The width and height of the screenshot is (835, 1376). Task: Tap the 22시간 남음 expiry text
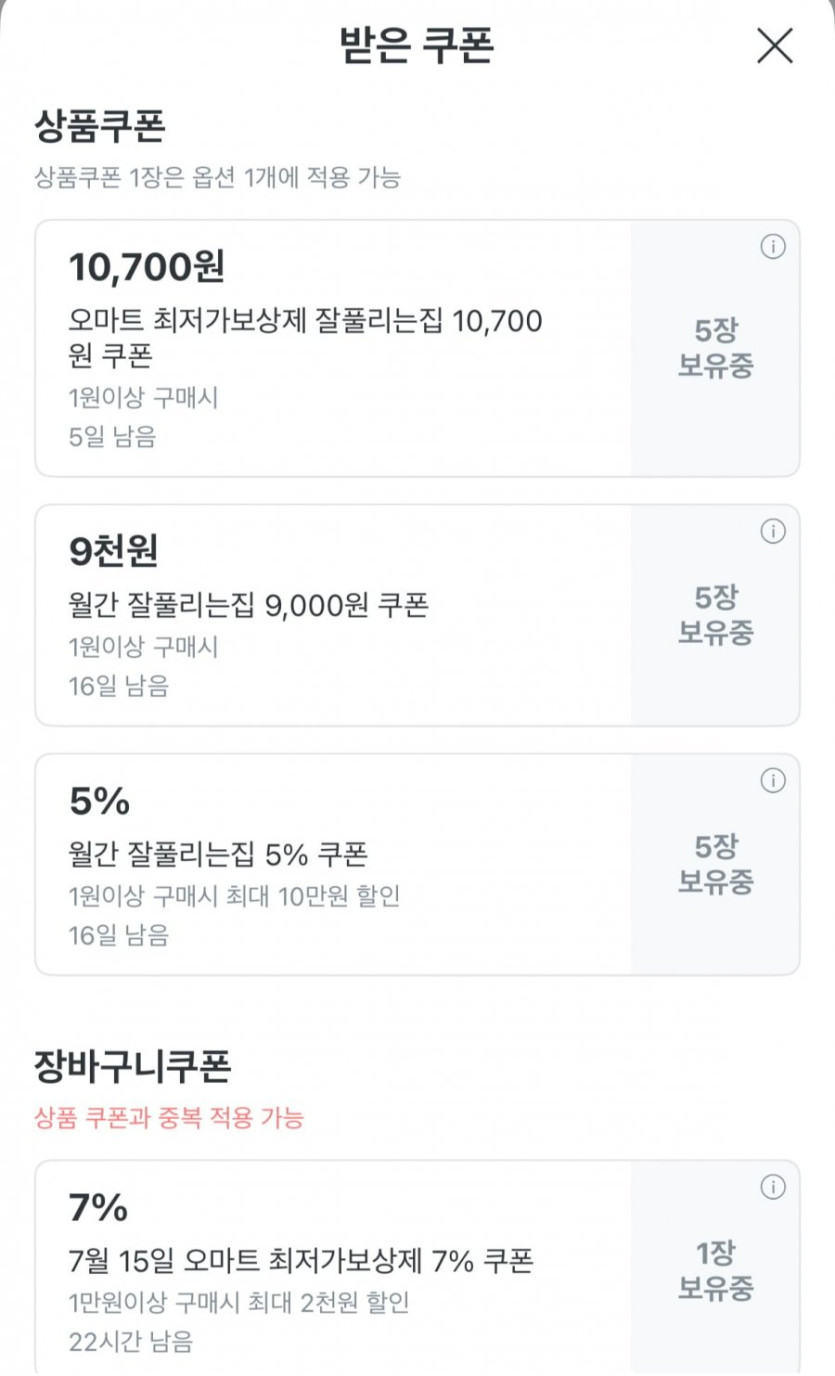(x=131, y=1341)
